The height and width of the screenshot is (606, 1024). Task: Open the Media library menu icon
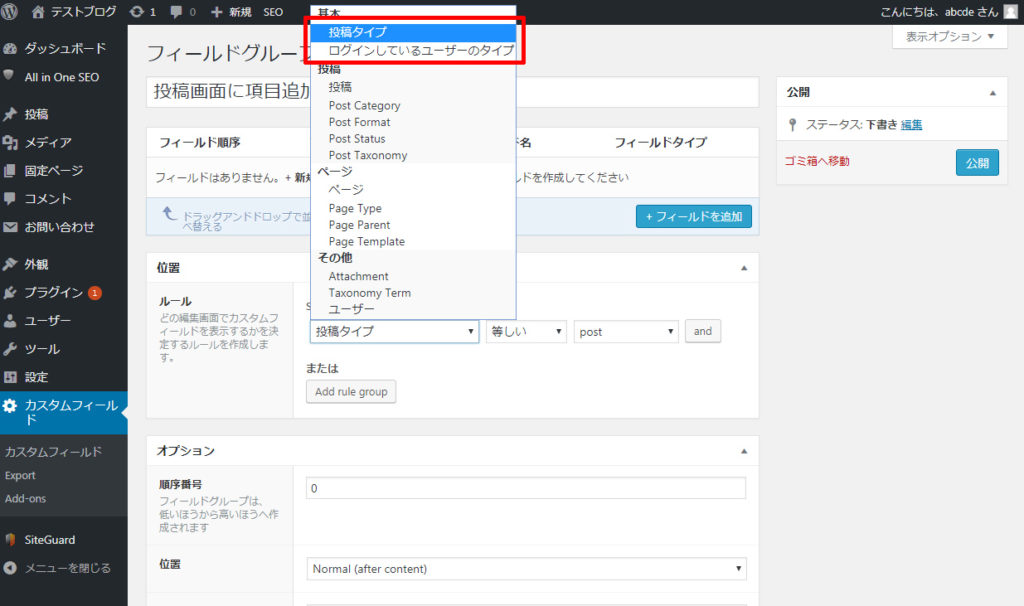(x=11, y=142)
